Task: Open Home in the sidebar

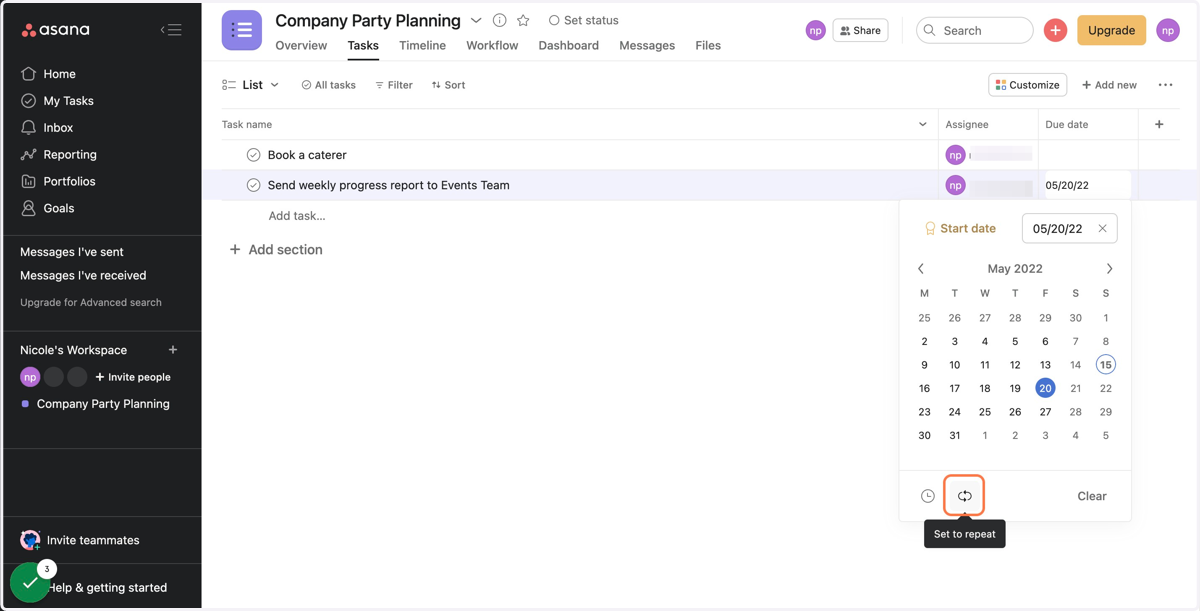Action: 48,74
